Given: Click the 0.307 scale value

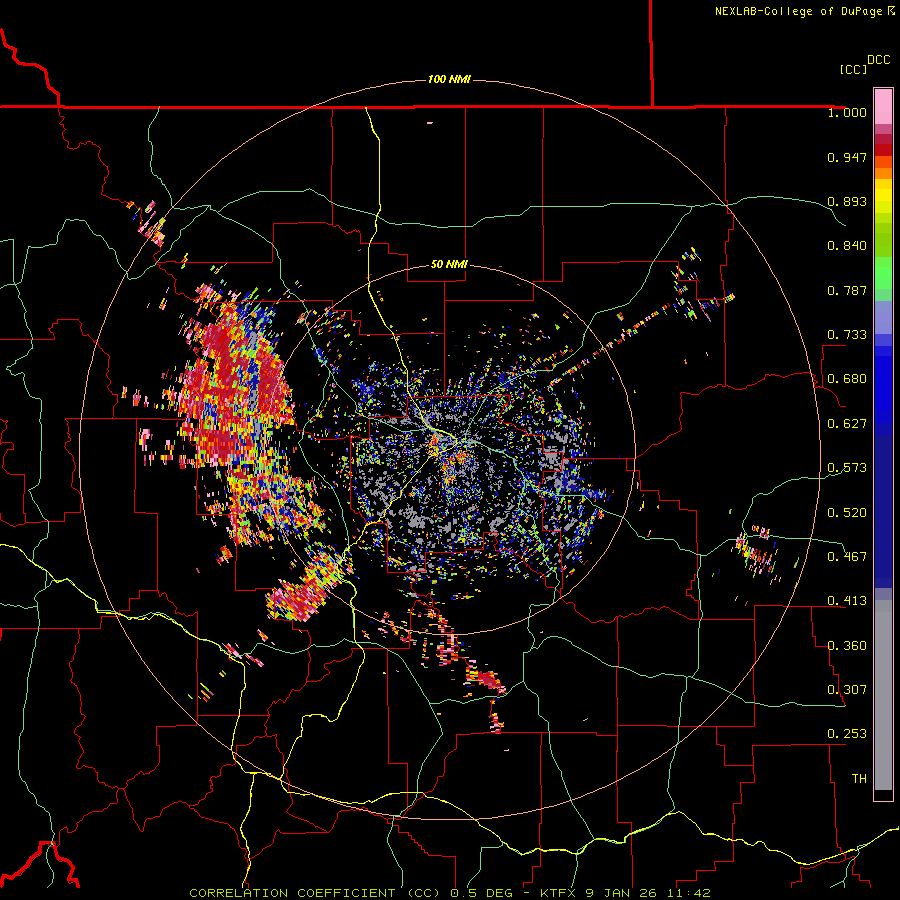Looking at the screenshot, I should tap(847, 690).
